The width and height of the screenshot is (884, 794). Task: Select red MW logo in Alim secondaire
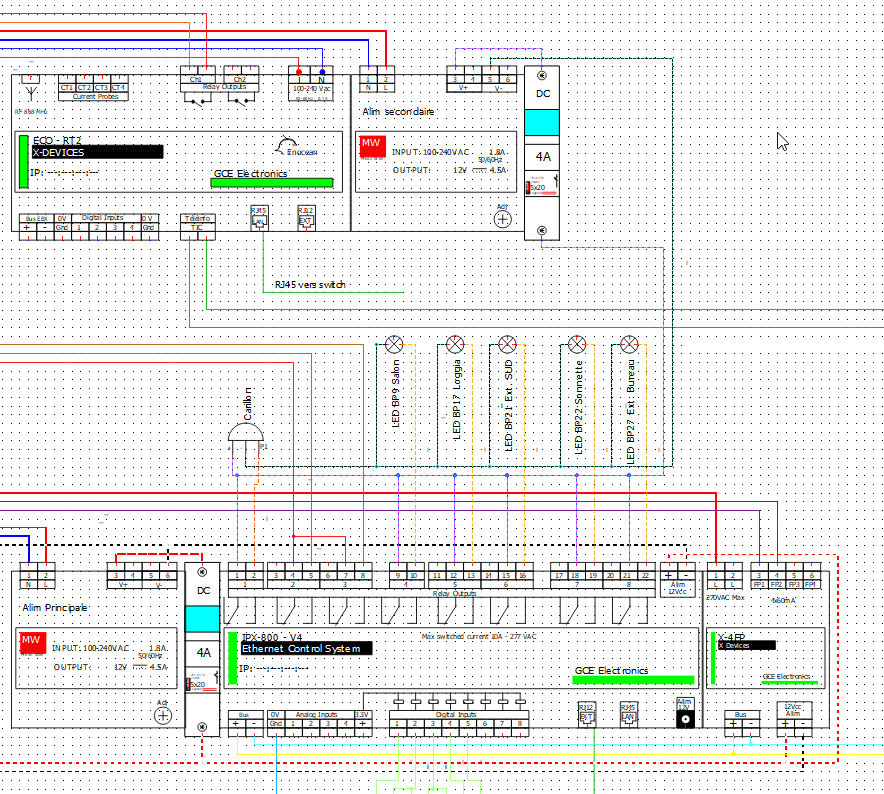[x=371, y=147]
